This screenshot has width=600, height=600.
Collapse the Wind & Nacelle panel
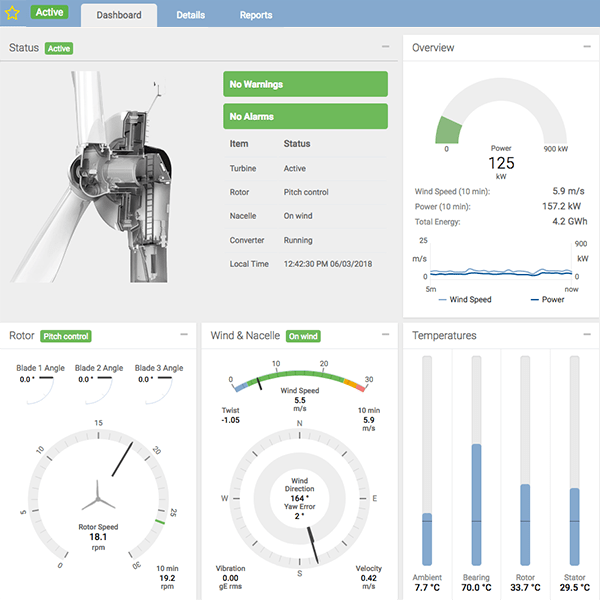point(386,335)
